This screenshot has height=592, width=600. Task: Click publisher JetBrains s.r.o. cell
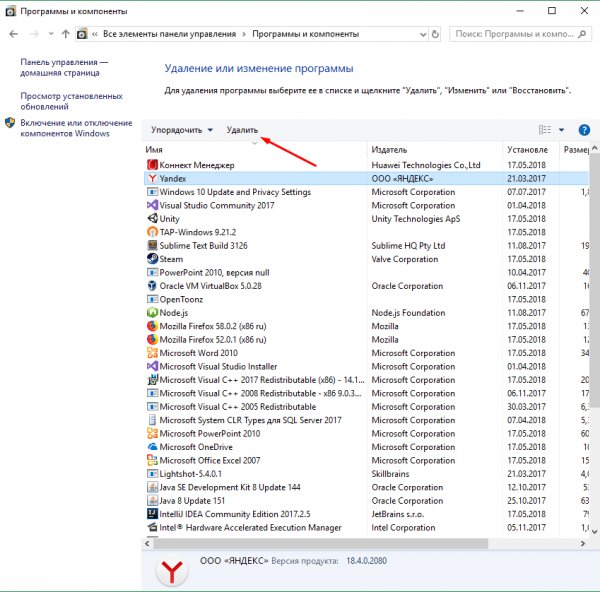[398, 514]
